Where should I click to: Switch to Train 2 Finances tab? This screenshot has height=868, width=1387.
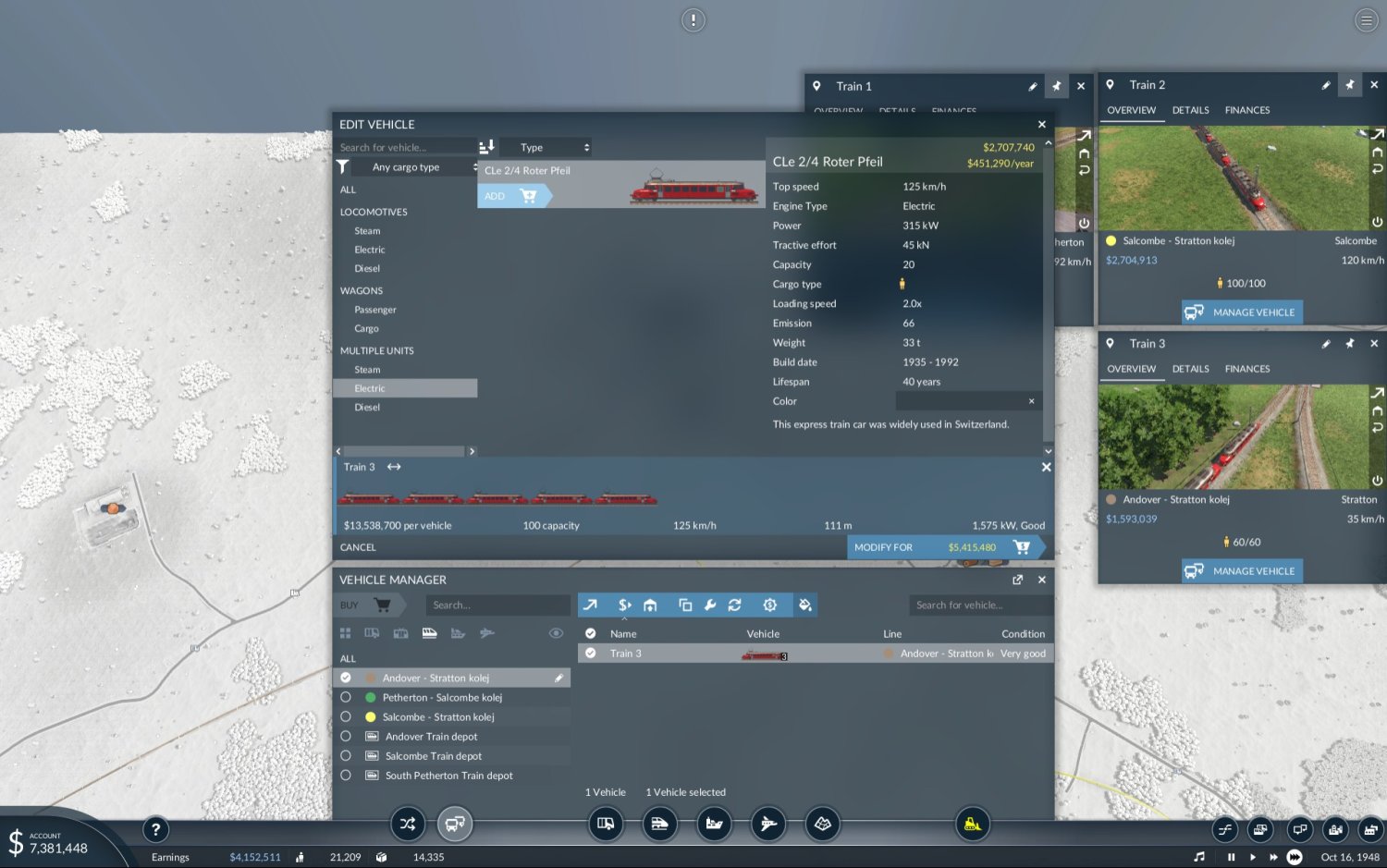(1246, 110)
